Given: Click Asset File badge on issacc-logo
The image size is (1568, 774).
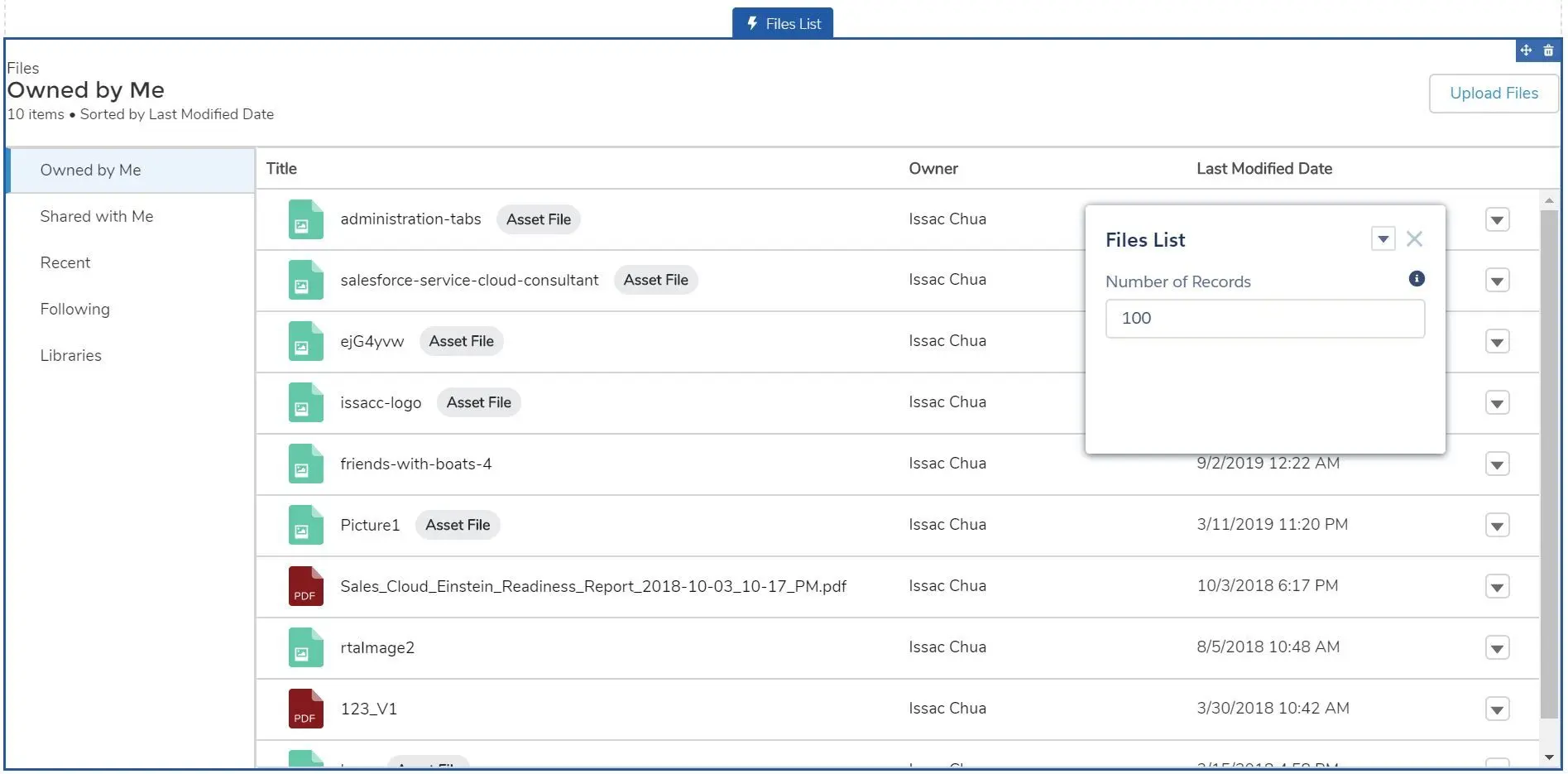Looking at the screenshot, I should (479, 403).
